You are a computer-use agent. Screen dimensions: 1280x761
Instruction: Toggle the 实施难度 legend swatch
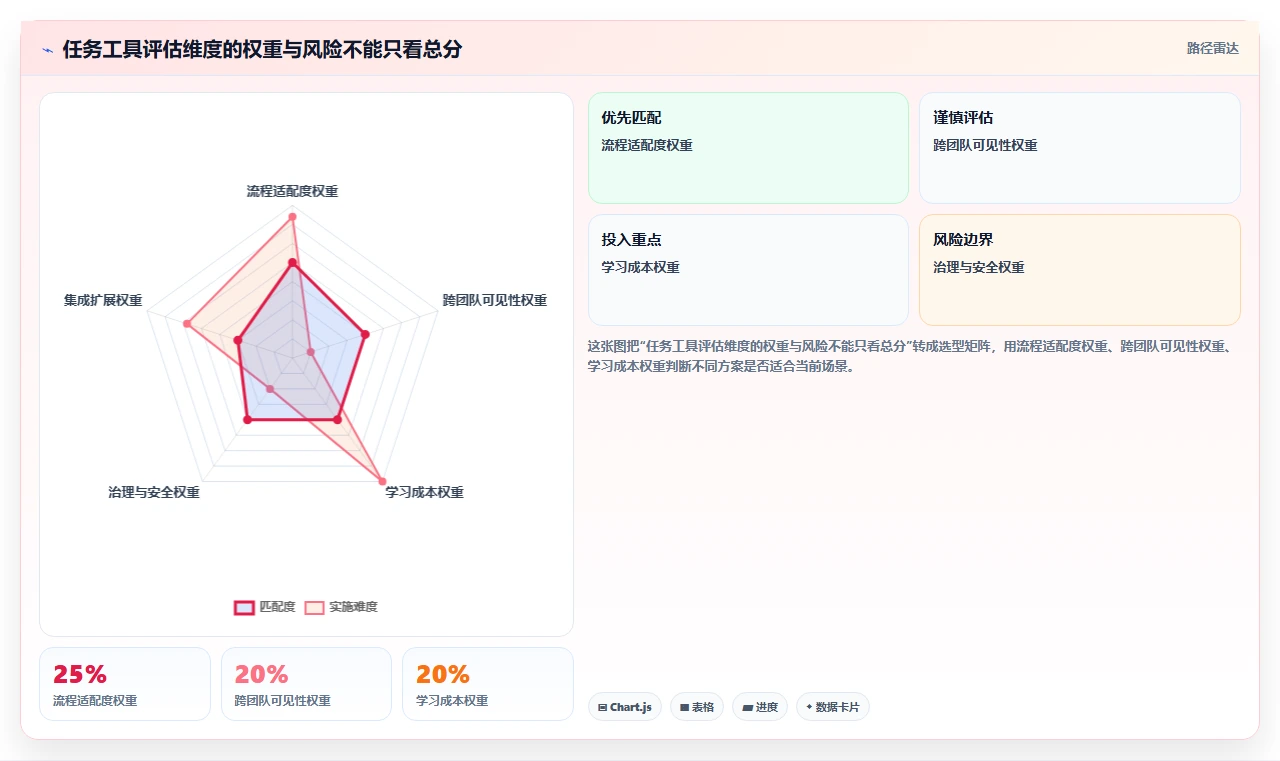[x=315, y=607]
